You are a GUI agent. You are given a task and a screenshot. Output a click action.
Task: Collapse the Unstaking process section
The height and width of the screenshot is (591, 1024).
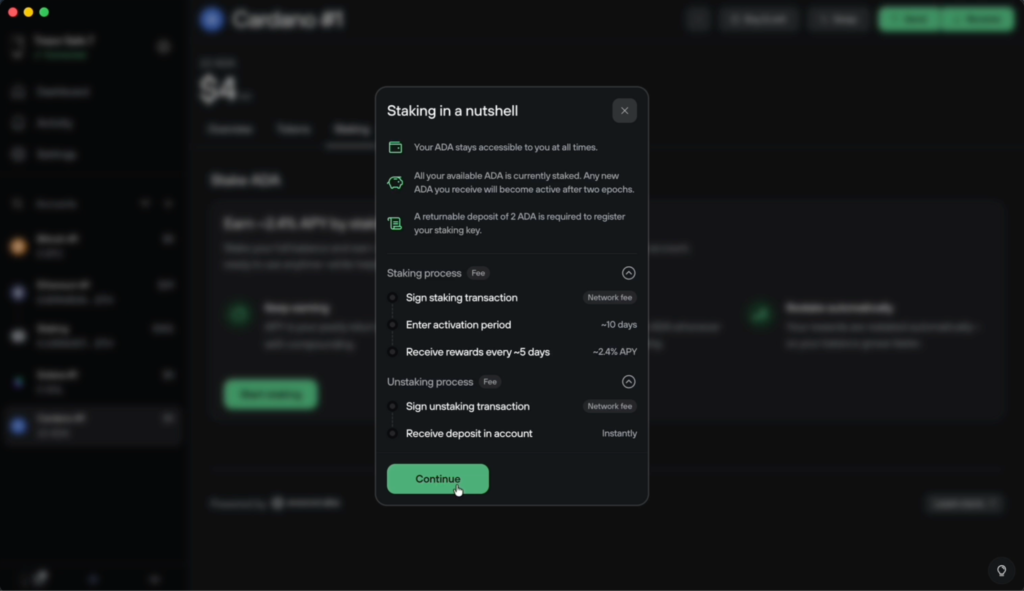click(628, 382)
